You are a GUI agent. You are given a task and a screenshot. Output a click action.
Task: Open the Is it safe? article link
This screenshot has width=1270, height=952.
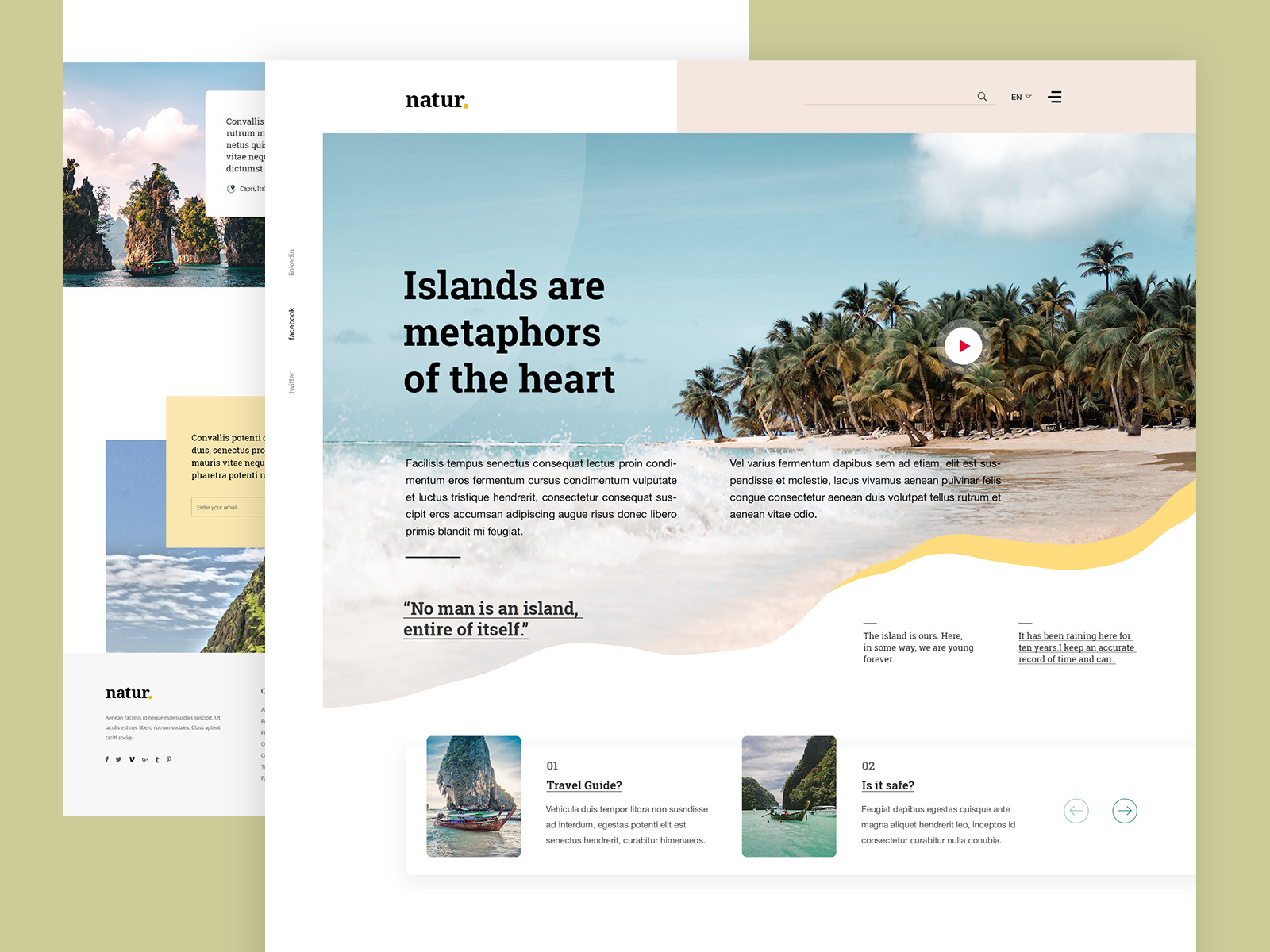click(x=887, y=785)
